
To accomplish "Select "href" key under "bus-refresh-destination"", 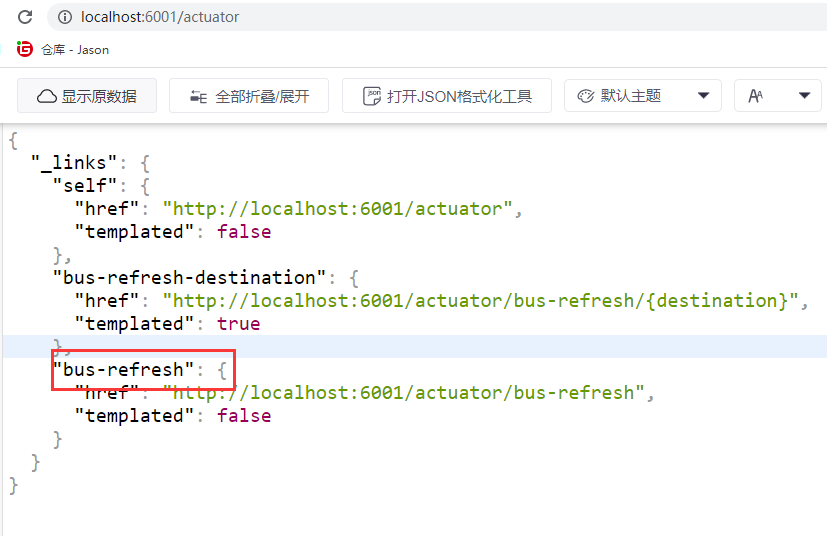I will pyautogui.click(x=107, y=301).
